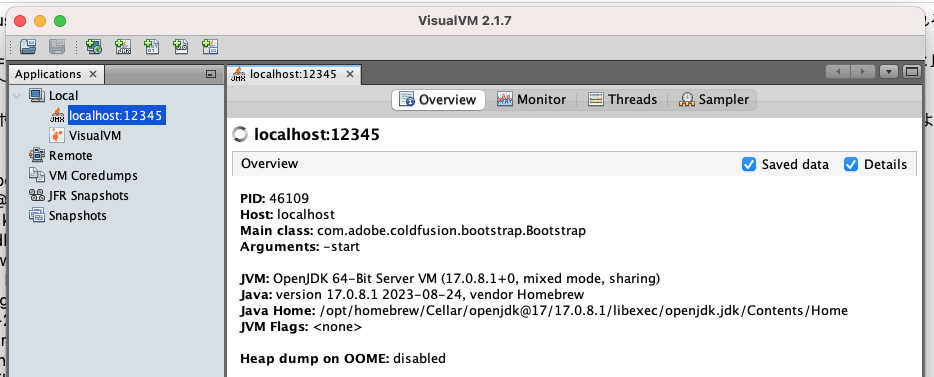Disable the Details checkbox
934x377 pixels.
(x=851, y=164)
